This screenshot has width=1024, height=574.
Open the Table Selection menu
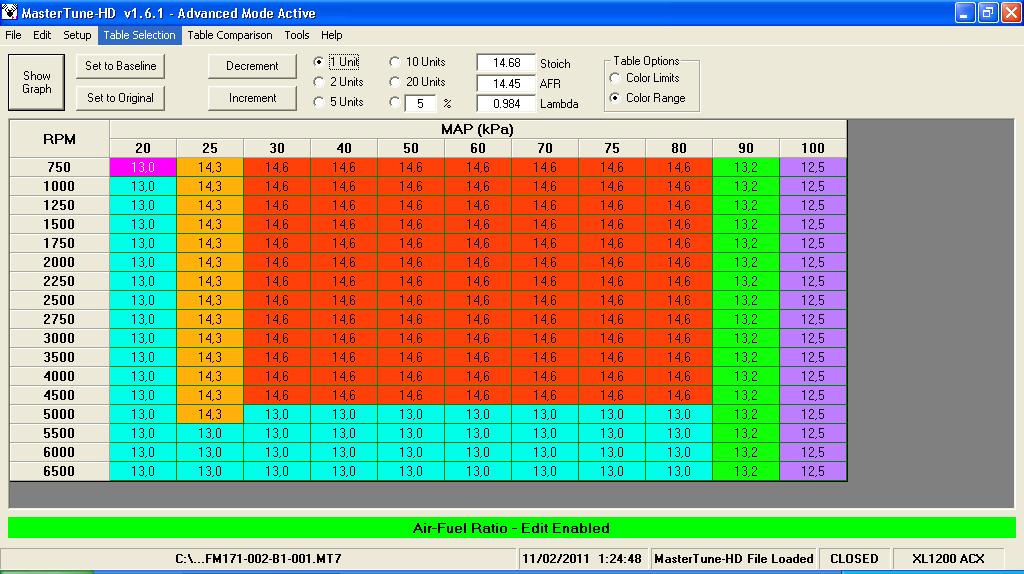coord(140,35)
